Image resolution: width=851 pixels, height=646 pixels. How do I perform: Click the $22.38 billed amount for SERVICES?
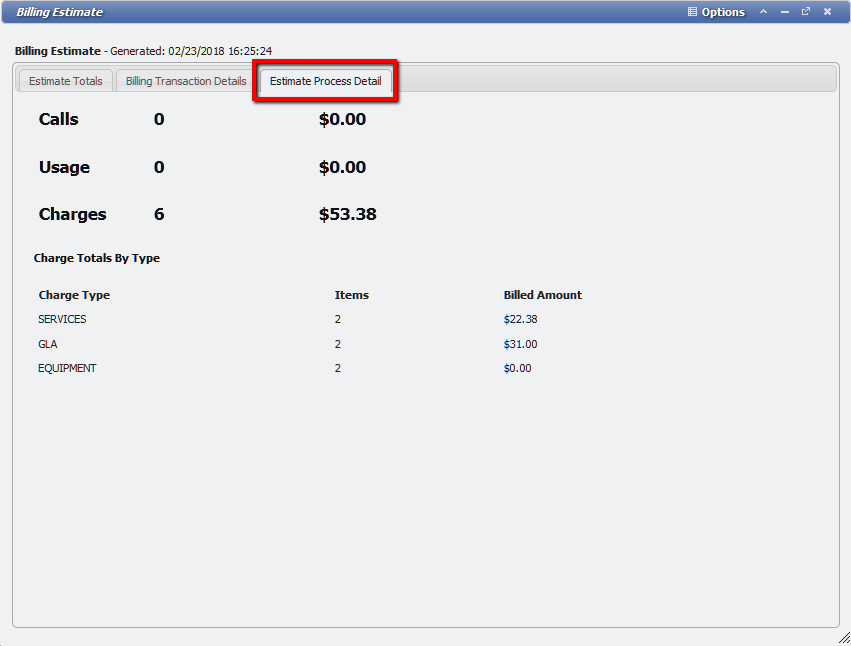518,319
